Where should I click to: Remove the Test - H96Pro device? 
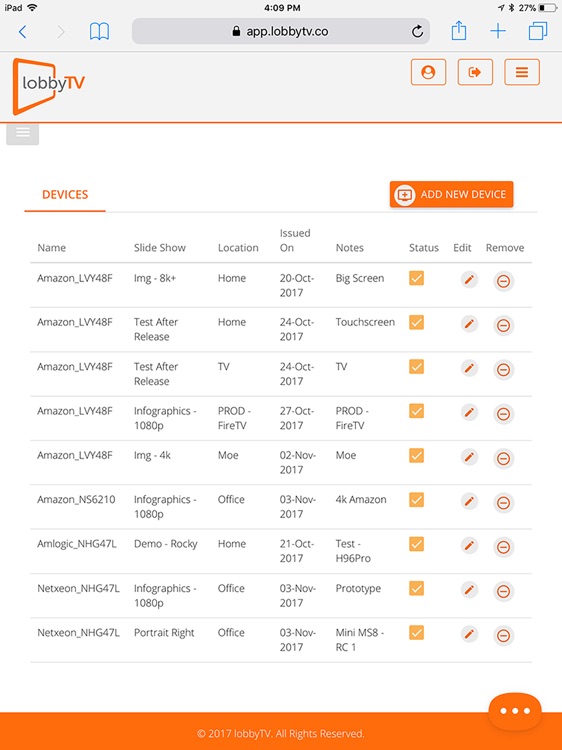503,547
